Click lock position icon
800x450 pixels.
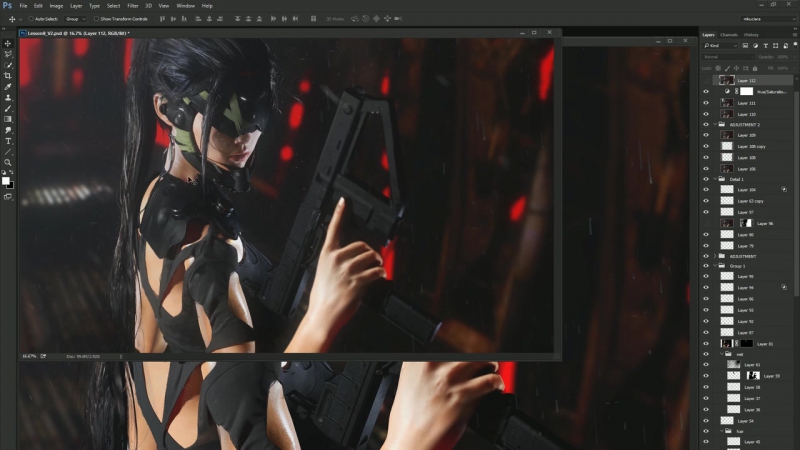coord(736,68)
